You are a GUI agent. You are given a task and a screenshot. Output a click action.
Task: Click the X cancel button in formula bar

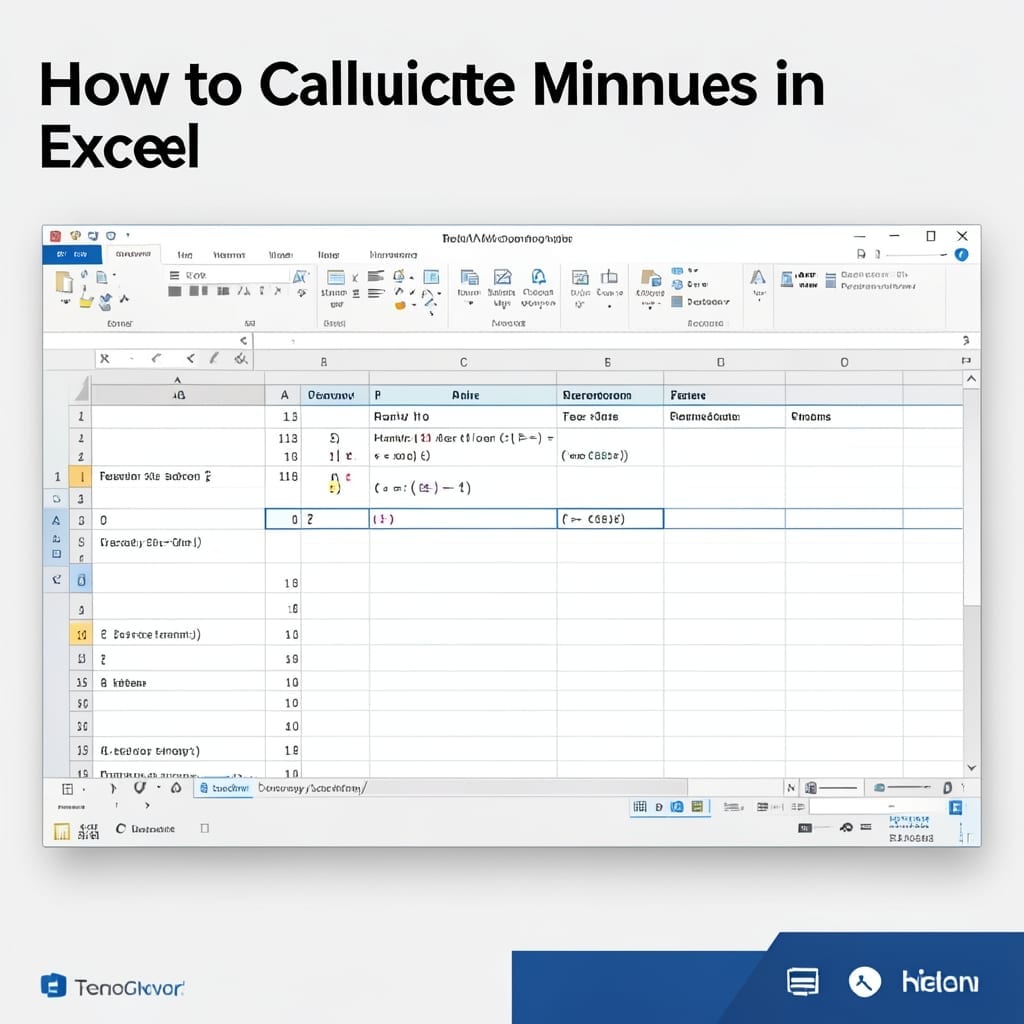(104, 359)
